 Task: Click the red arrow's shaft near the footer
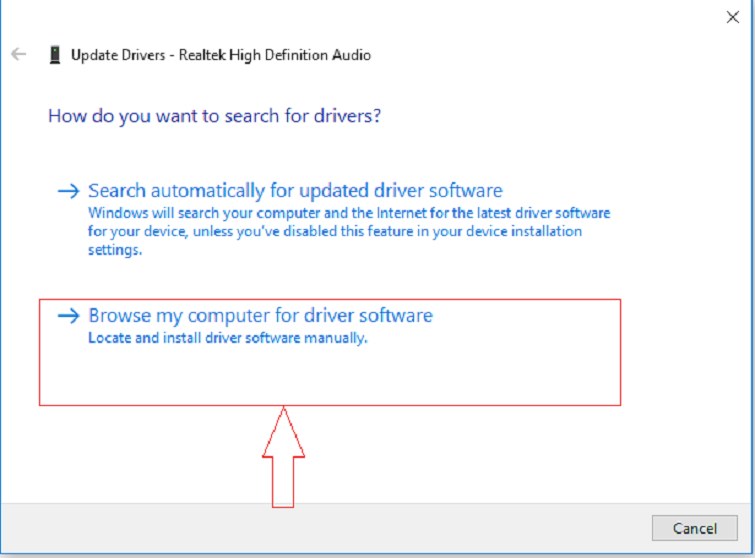coord(284,485)
